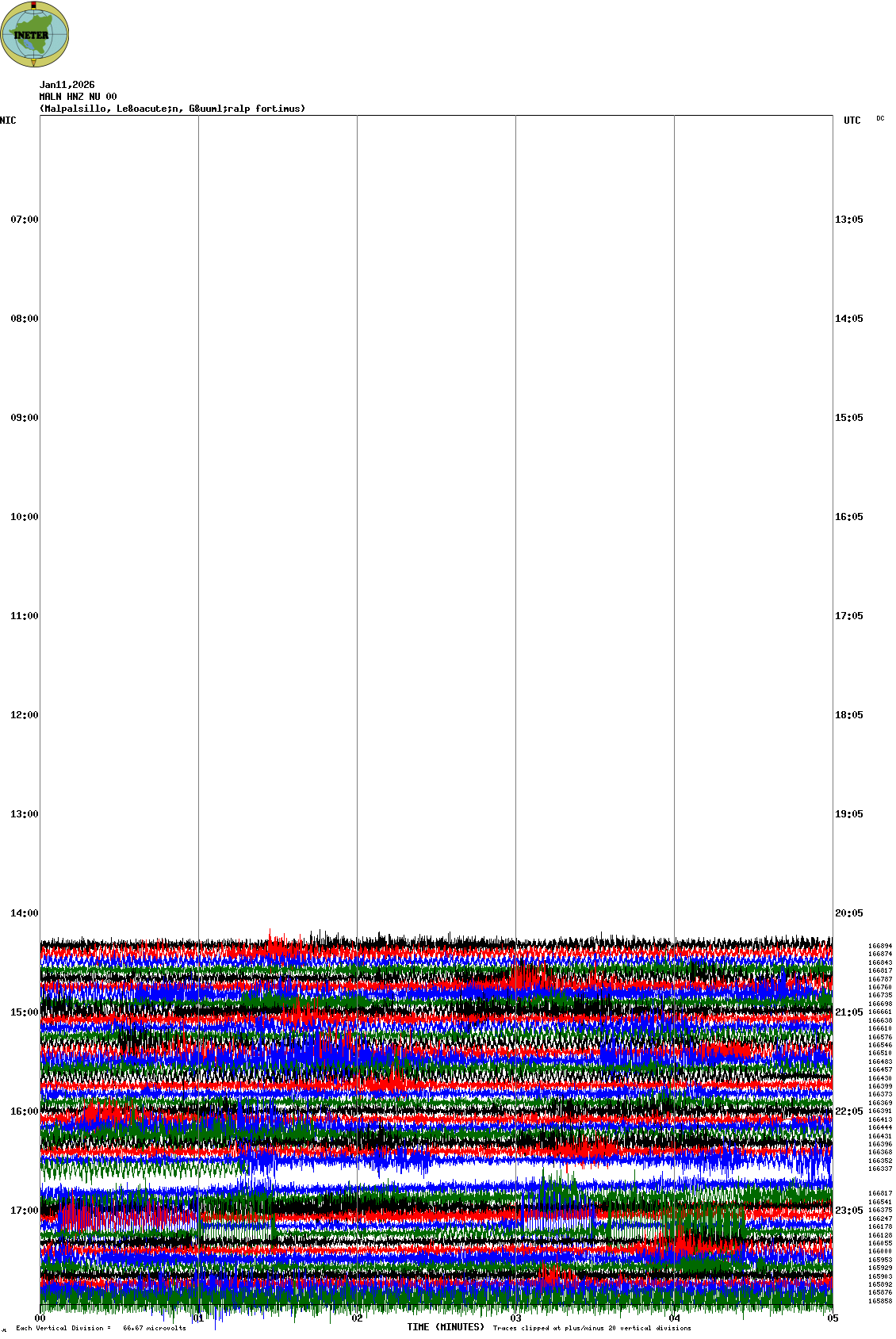Click the UTC time column header
896x1339 pixels.
coord(852,121)
